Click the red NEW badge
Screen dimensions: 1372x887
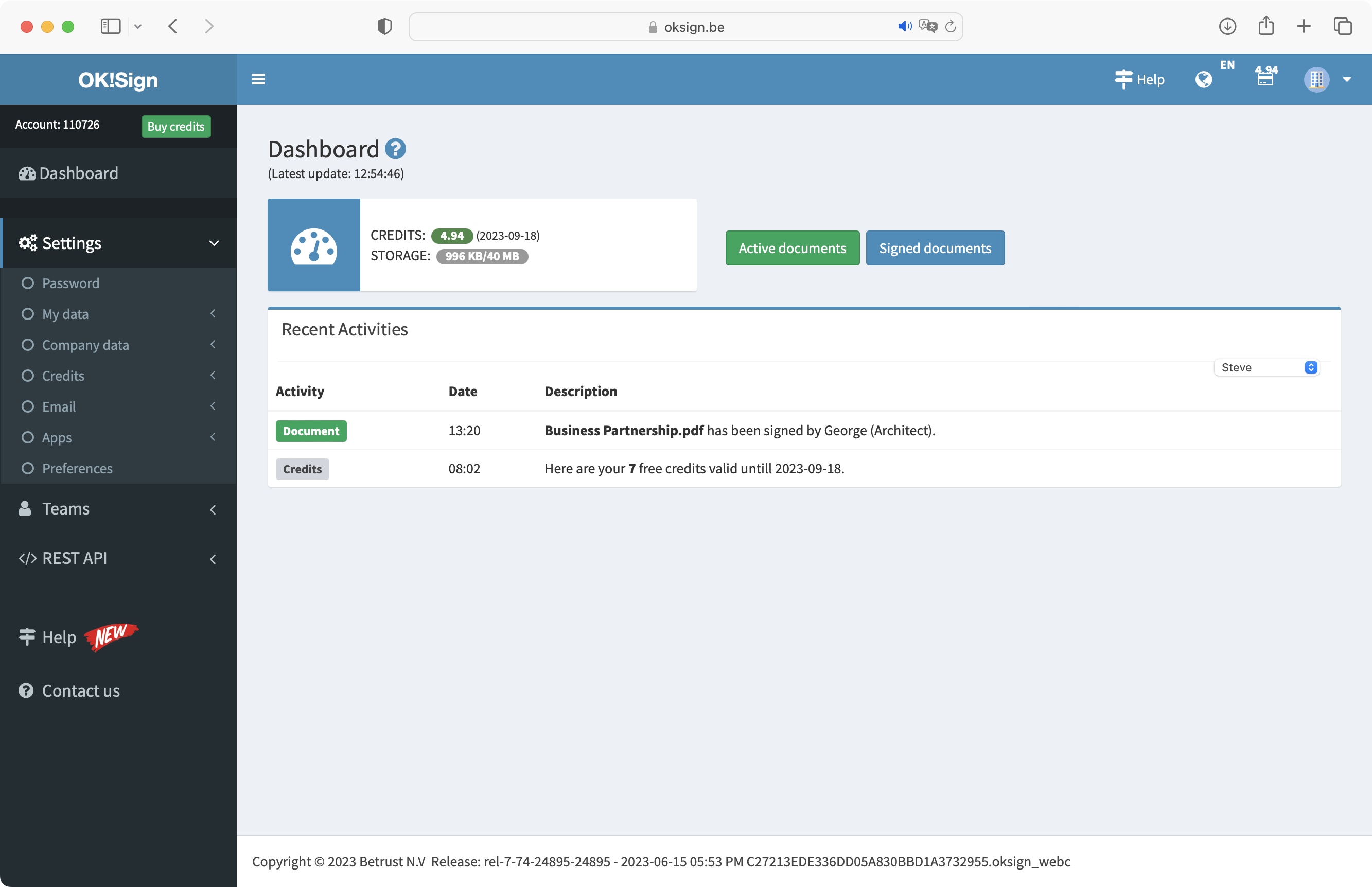111,636
